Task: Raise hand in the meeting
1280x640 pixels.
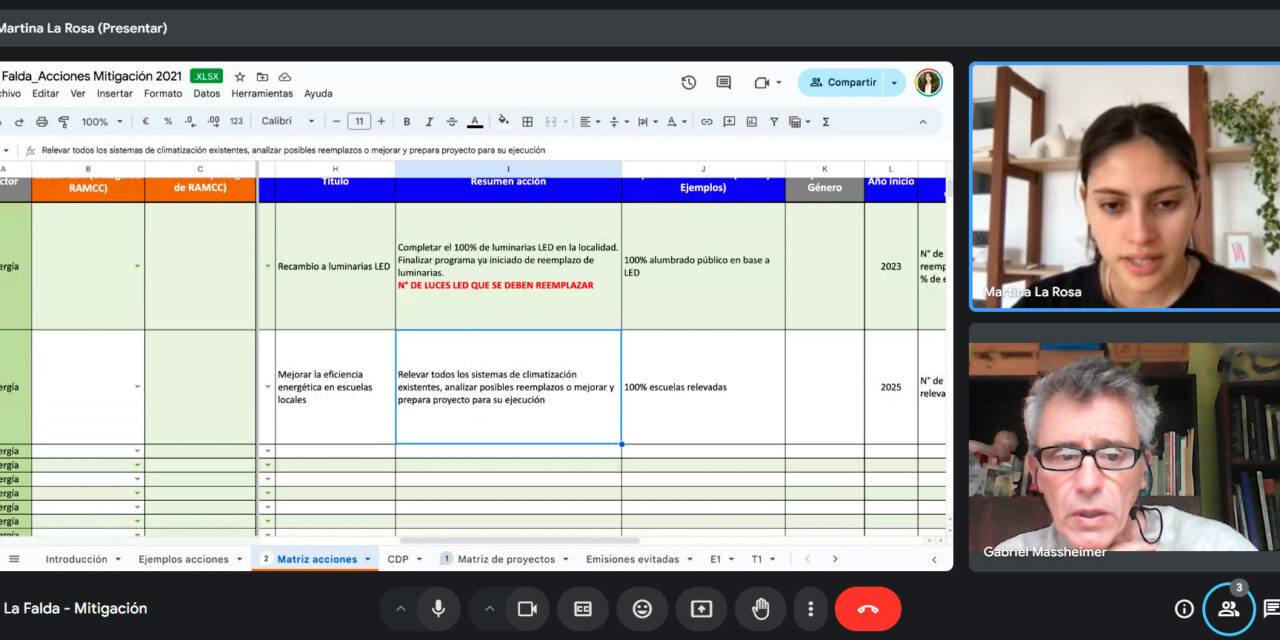Action: [760, 609]
